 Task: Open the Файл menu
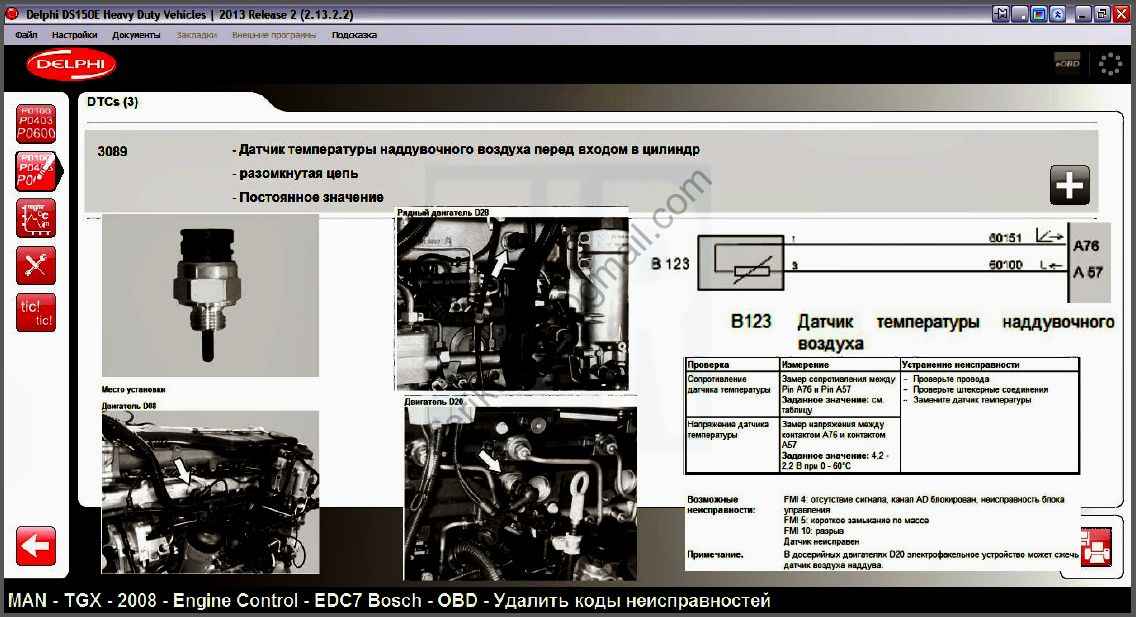tap(27, 35)
